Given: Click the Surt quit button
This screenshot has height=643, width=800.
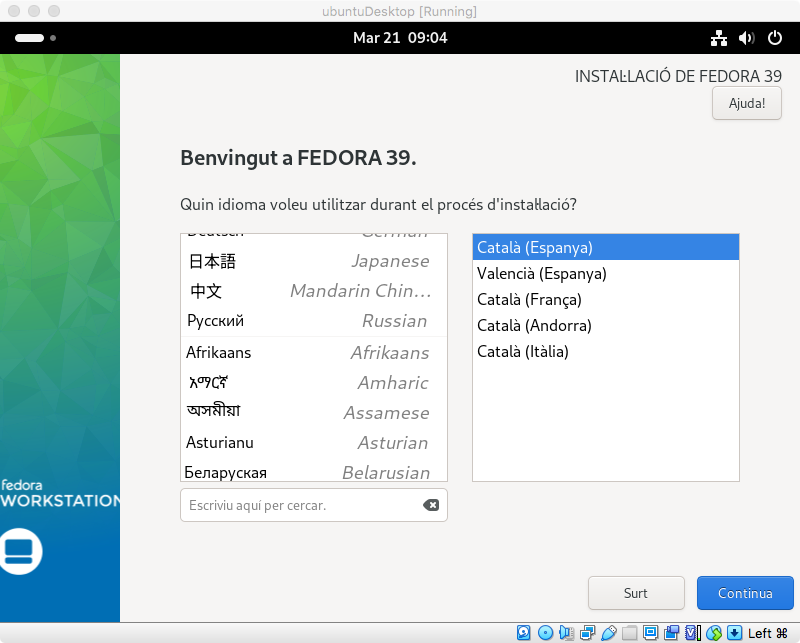Looking at the screenshot, I should pos(636,593).
